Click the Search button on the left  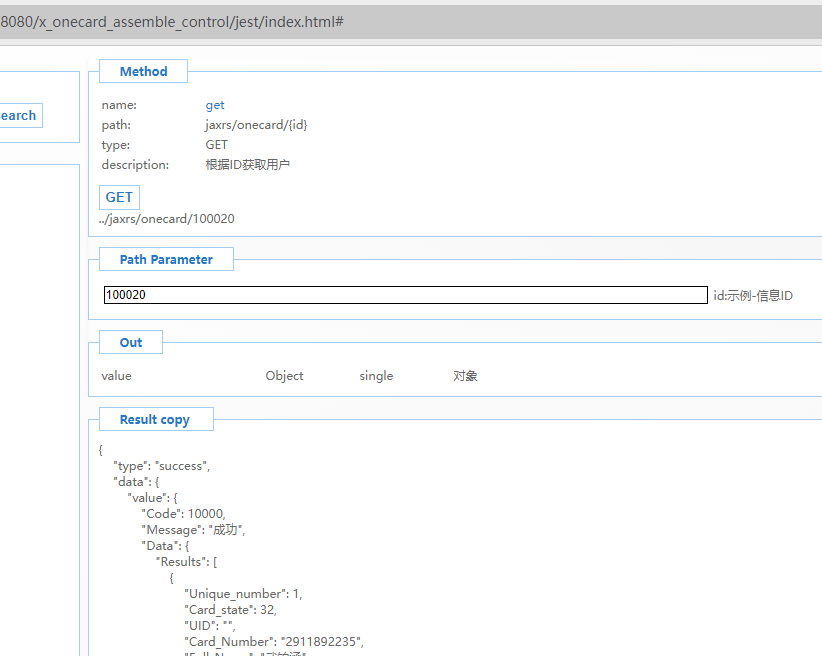pos(19,116)
